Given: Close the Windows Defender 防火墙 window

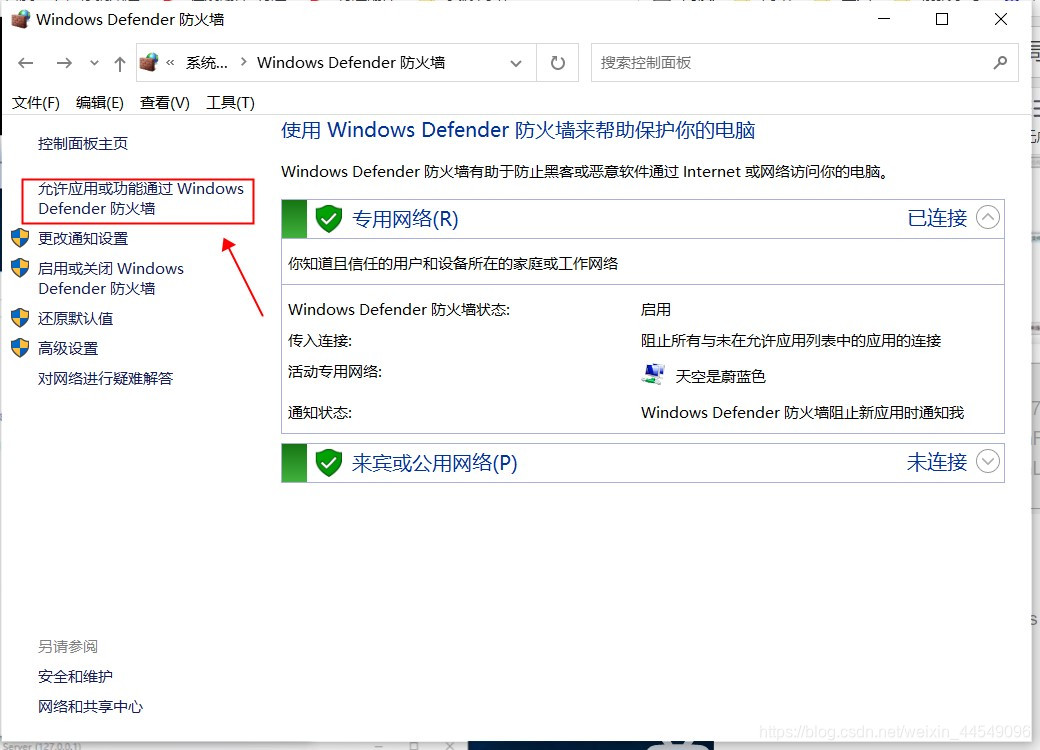Looking at the screenshot, I should point(1001,19).
